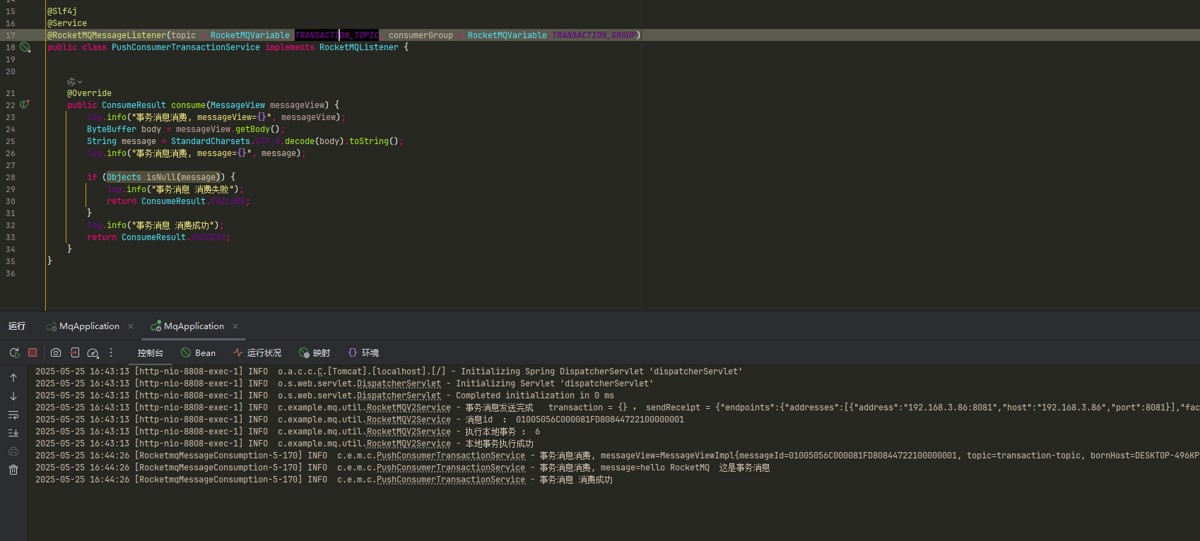Click the PushConsumerTransactionService class name in code

[185, 47]
